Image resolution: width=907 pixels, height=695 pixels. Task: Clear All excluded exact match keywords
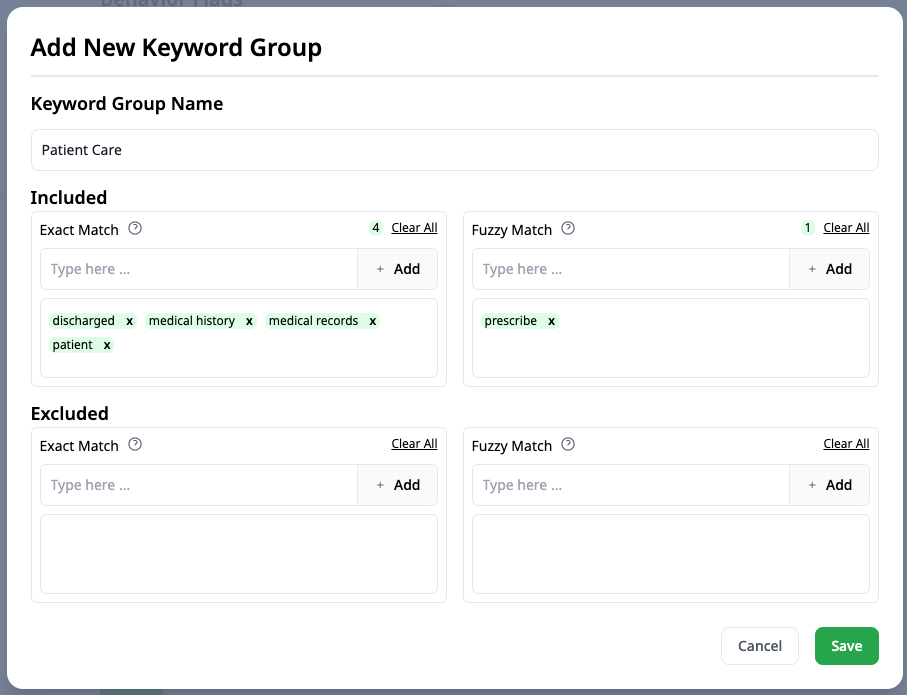pos(413,443)
